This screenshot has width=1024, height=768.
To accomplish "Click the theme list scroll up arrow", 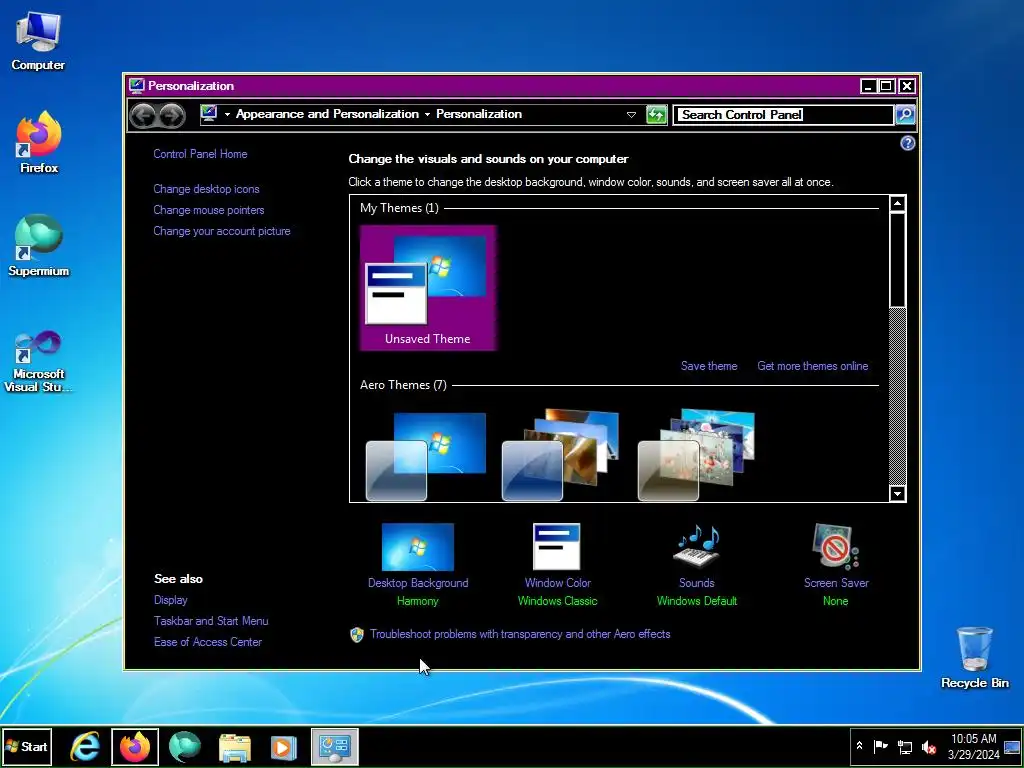I will (897, 204).
